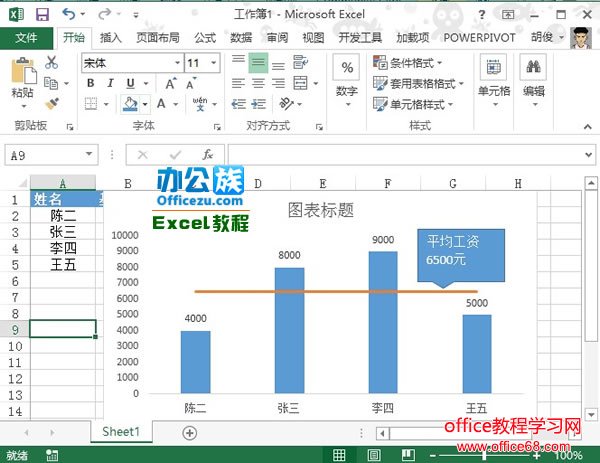
Task: Open the 单元格样式 dropdown
Action: point(413,104)
